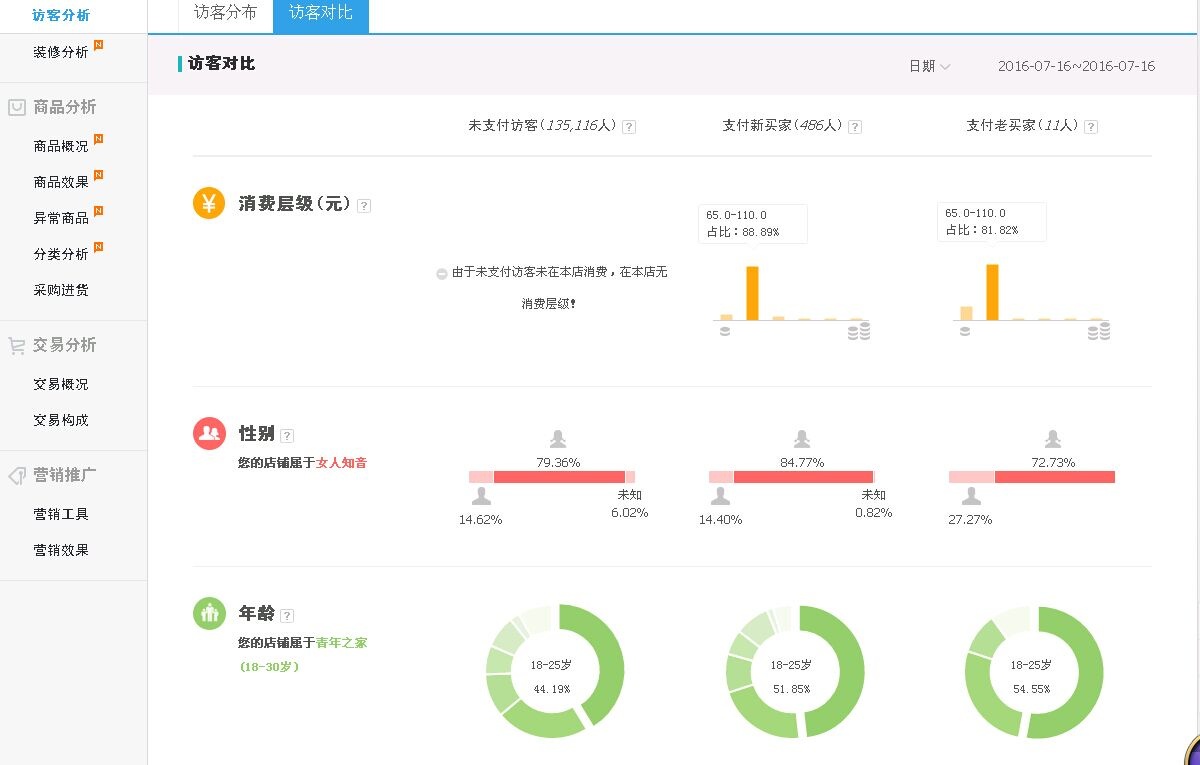Screen dimensions: 1200x765
Task: Click the male icon above 14.40%
Action: click(x=720, y=497)
